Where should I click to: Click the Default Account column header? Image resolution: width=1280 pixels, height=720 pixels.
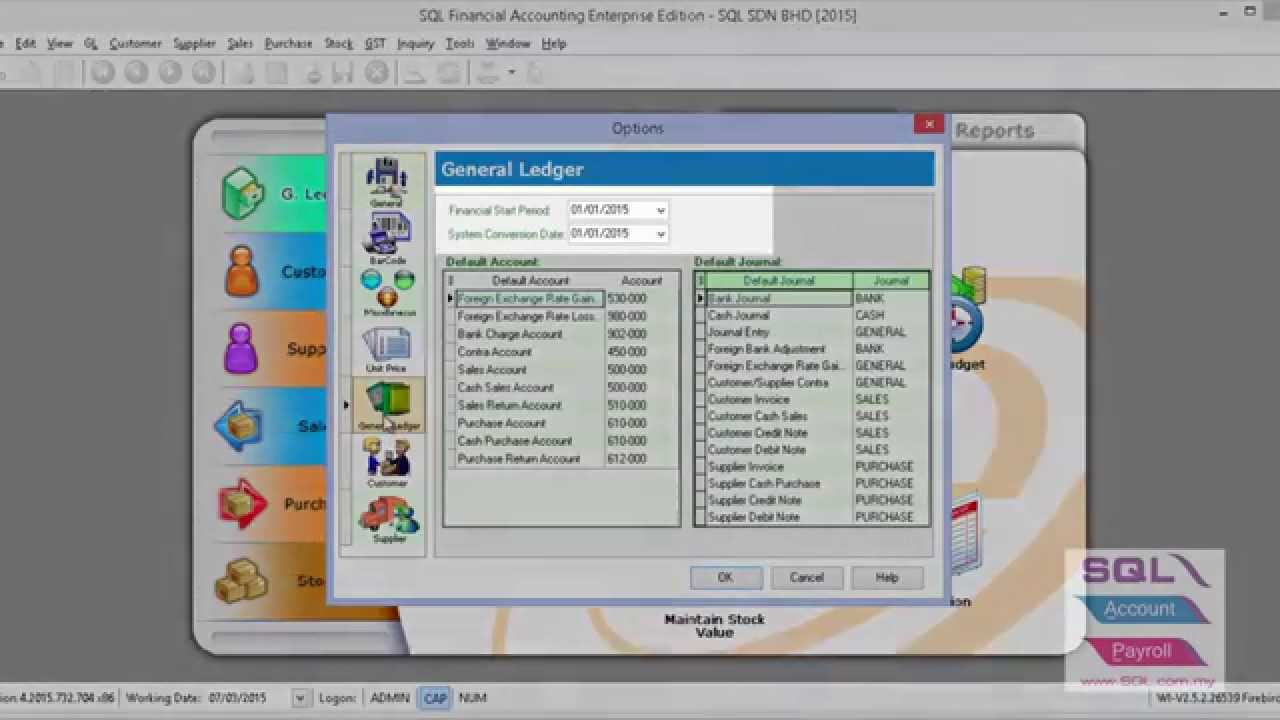530,281
